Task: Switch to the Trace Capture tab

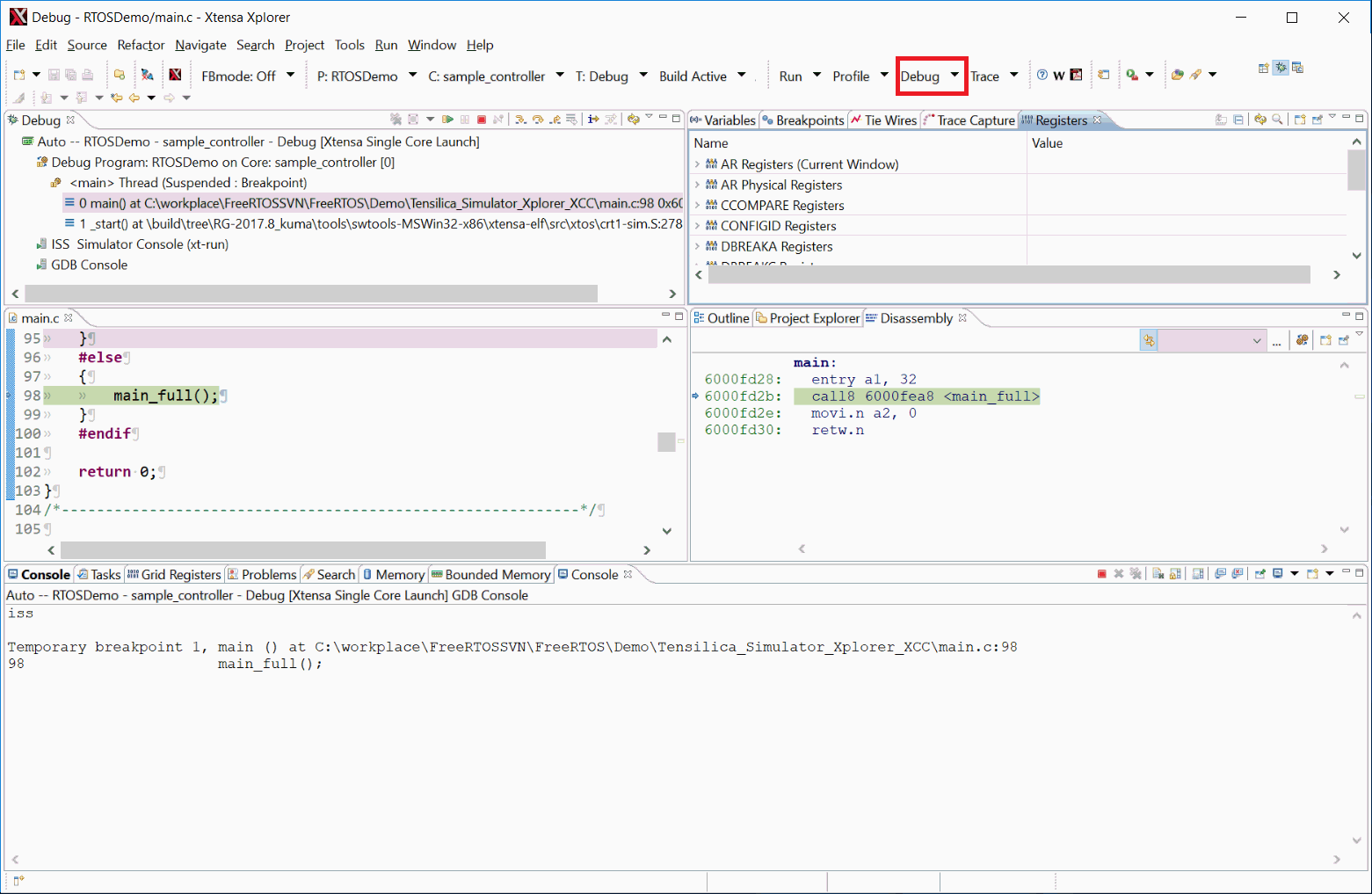Action: 969,120
